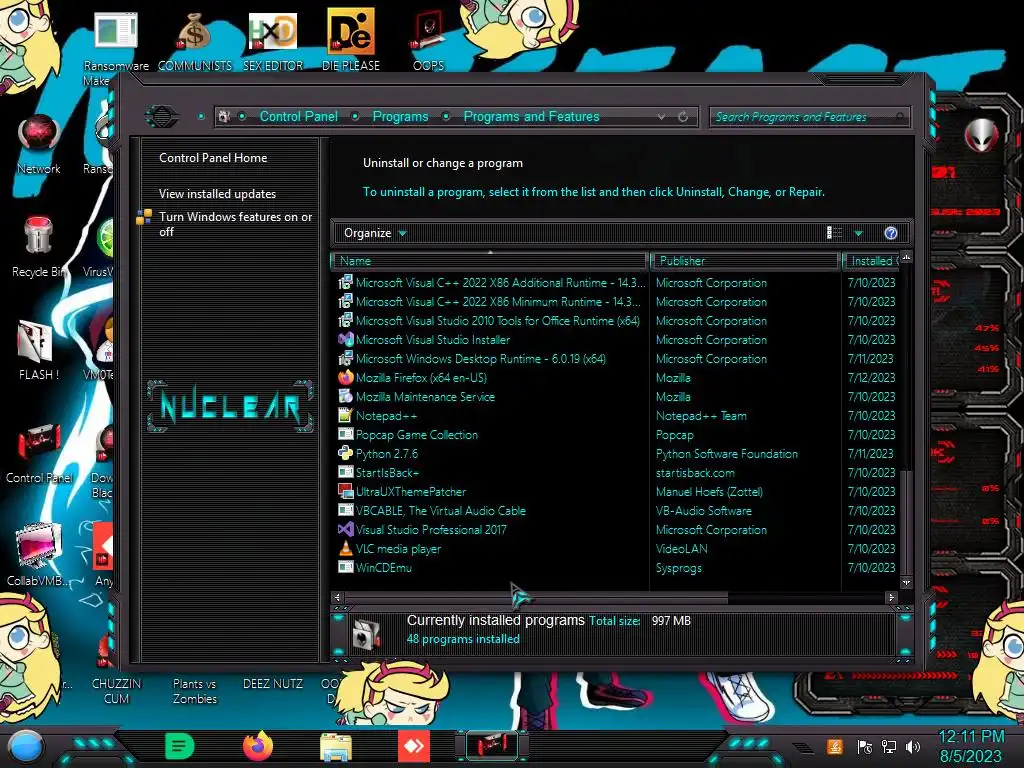This screenshot has width=1024, height=768.
Task: Click the network tray icon
Action: [889, 747]
